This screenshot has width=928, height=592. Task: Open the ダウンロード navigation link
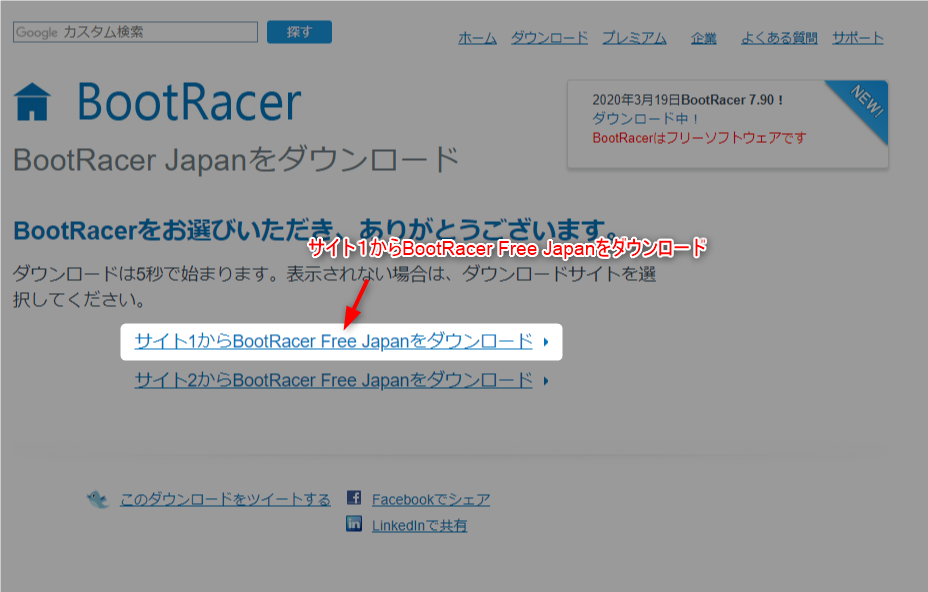[x=550, y=38]
